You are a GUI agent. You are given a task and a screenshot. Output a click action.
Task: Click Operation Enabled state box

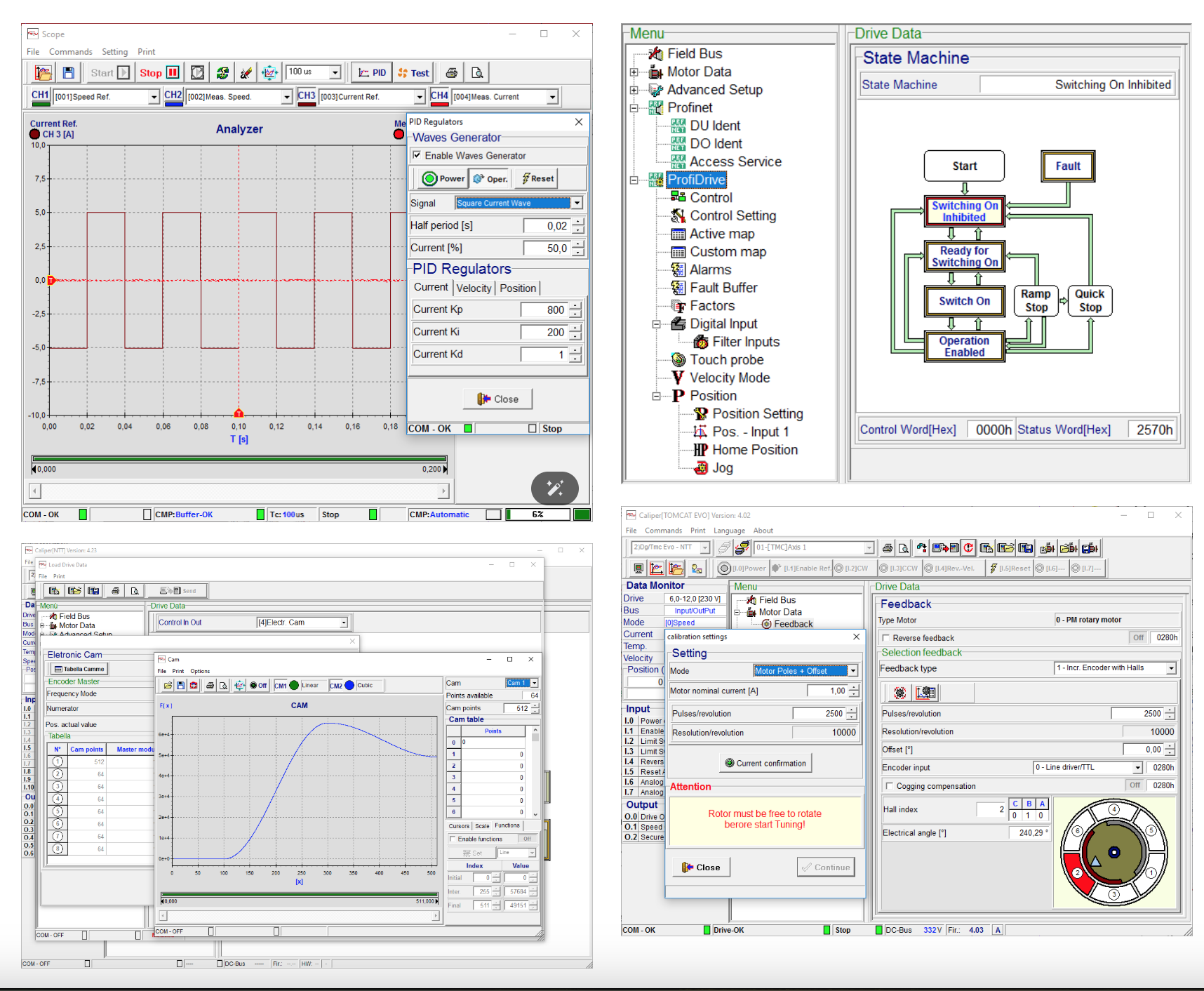click(964, 347)
